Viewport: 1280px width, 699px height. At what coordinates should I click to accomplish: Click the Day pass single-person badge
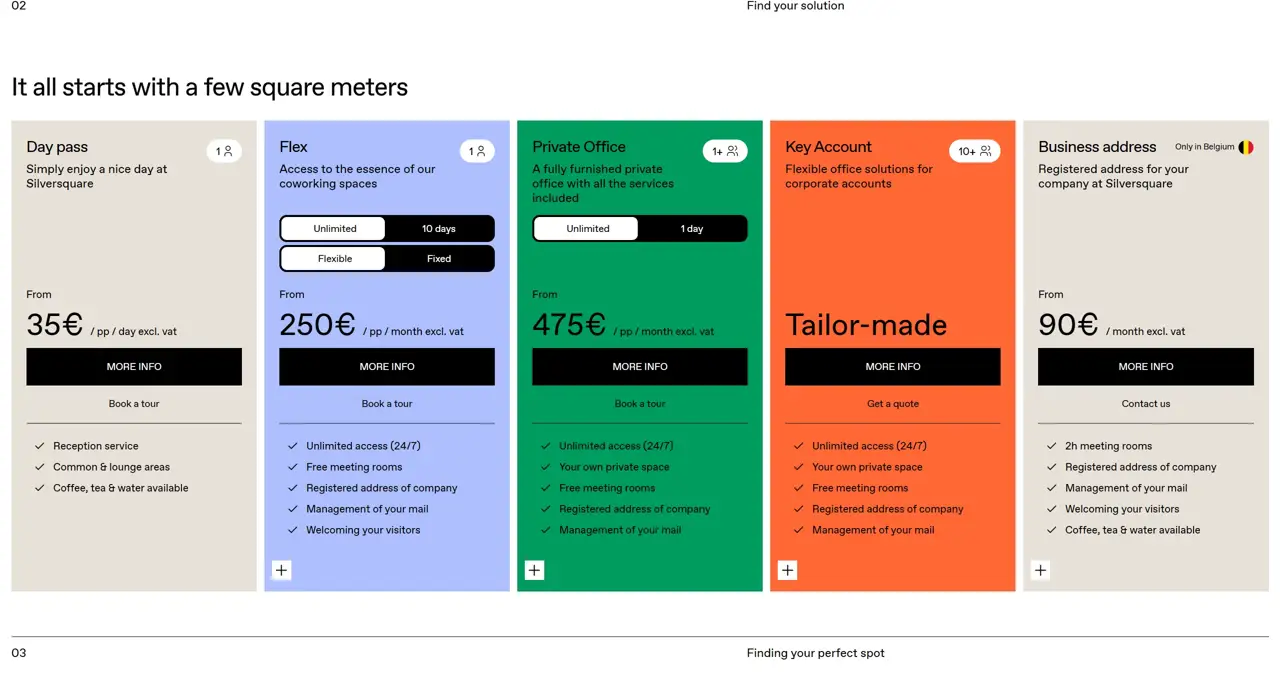point(224,152)
